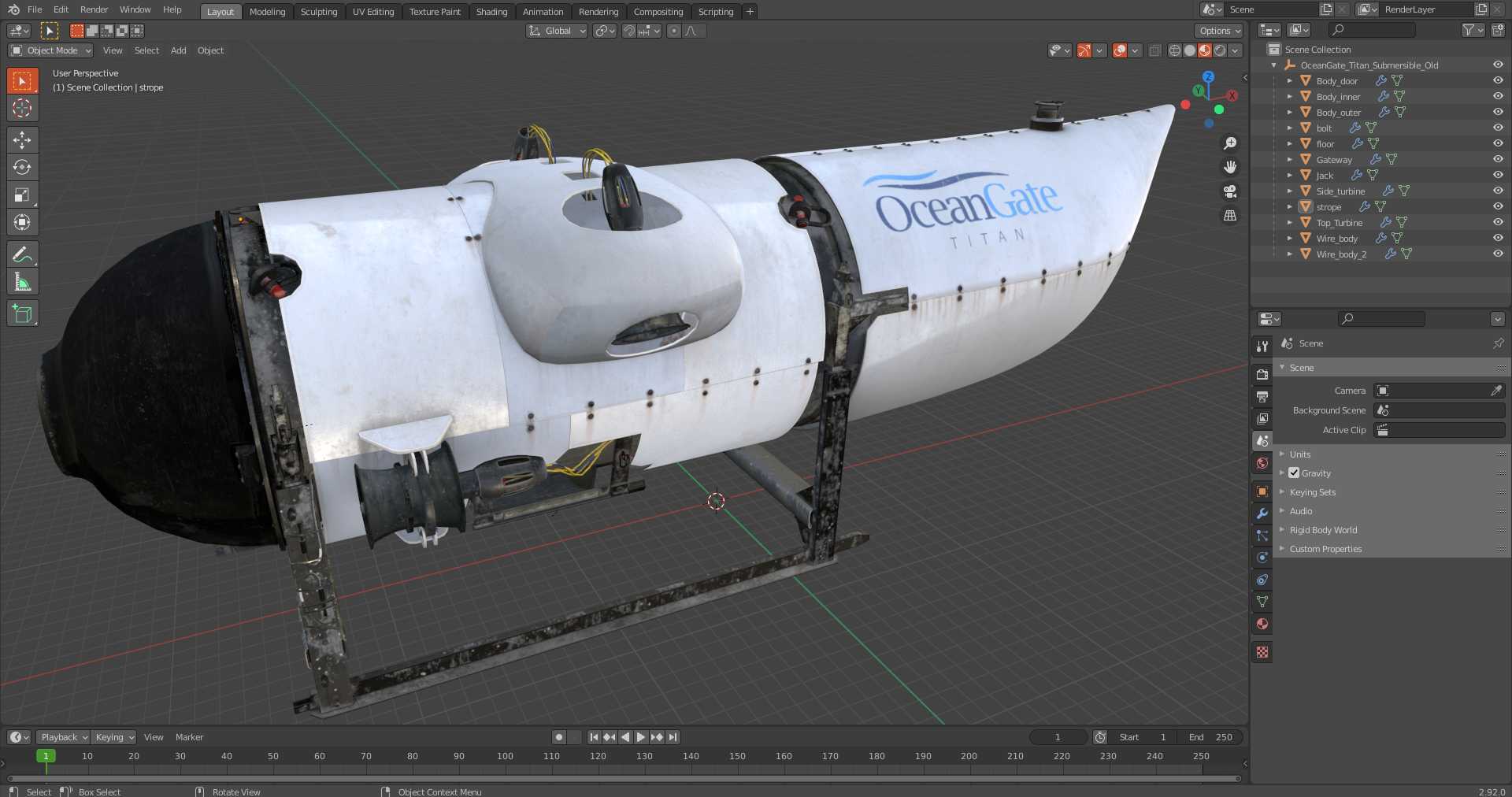Open the Object properties tab
The height and width of the screenshot is (797, 1512).
click(x=1262, y=491)
